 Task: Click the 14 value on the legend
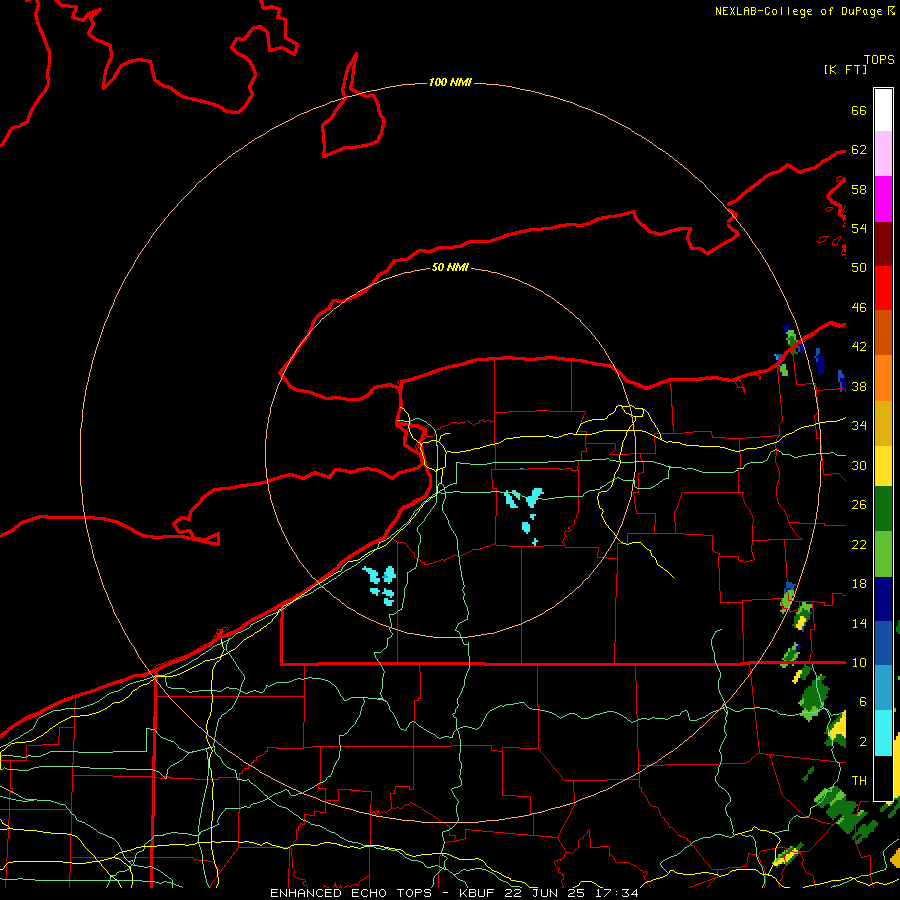pos(859,623)
